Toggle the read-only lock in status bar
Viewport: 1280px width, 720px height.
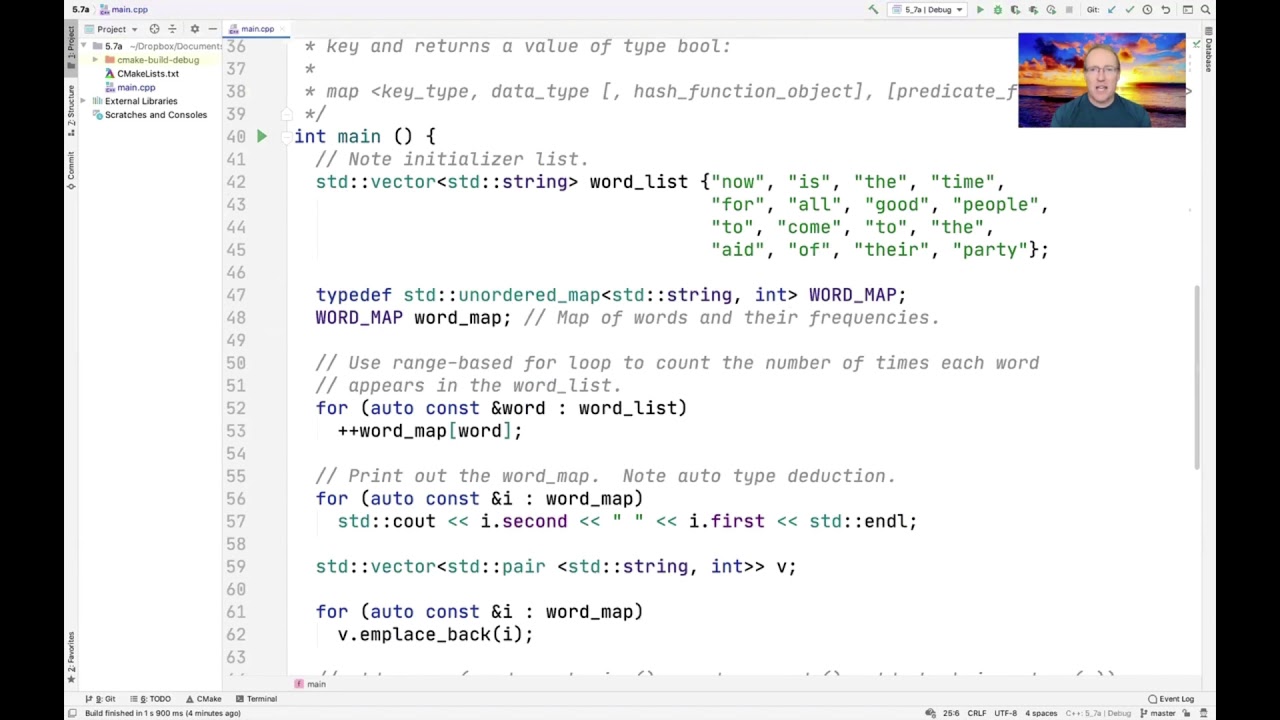tap(1186, 713)
